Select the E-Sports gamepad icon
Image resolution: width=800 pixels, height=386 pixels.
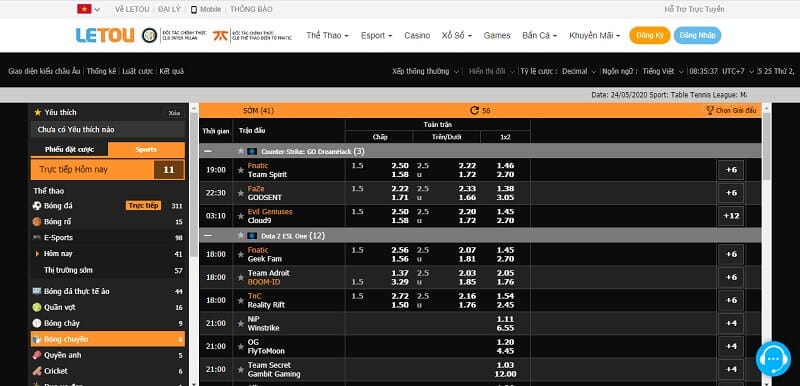click(37, 238)
